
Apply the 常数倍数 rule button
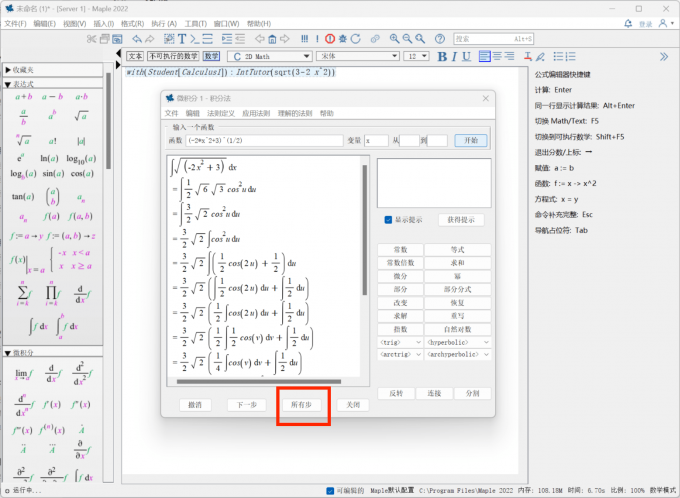click(x=400, y=263)
